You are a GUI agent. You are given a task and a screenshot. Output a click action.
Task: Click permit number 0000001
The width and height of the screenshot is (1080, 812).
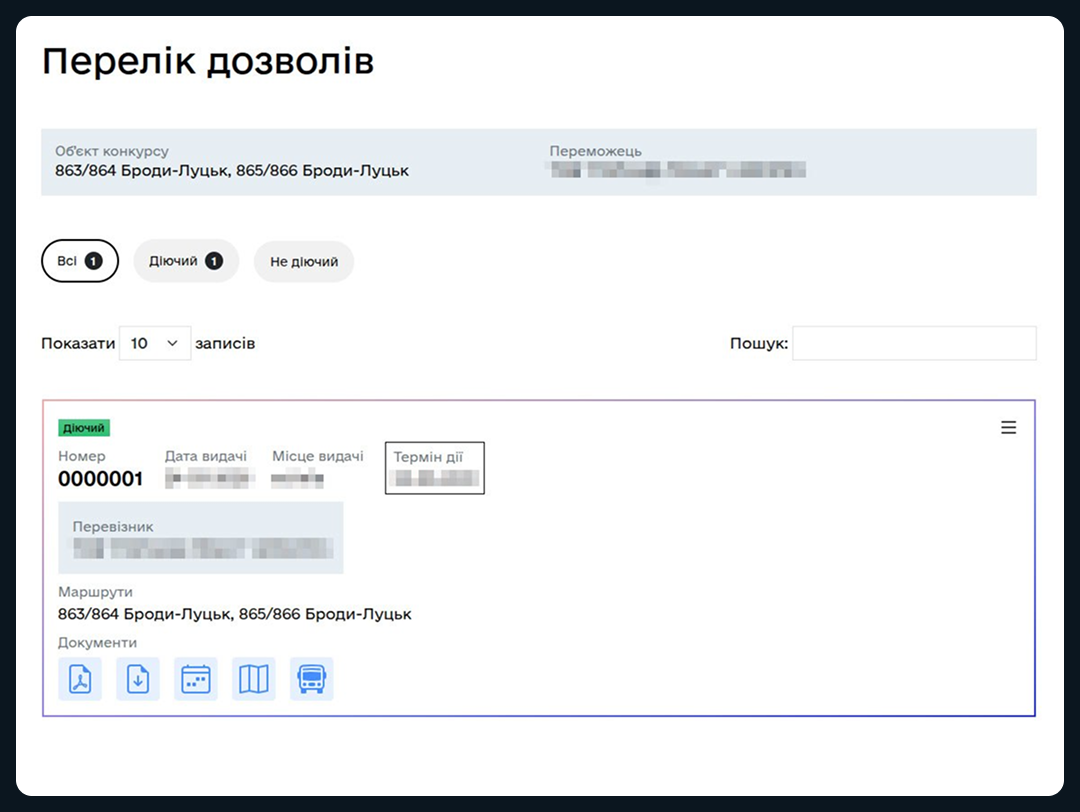101,479
